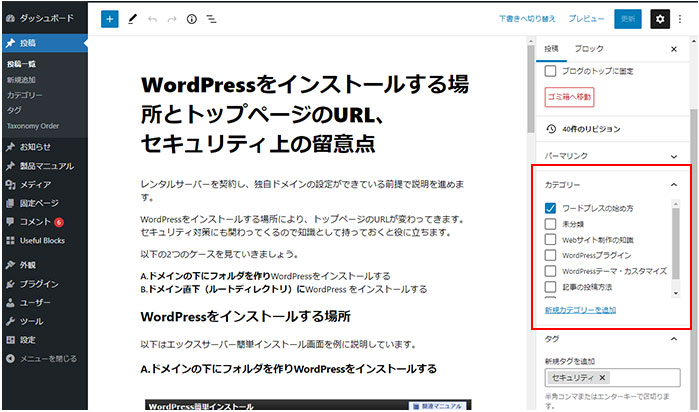
Task: Click the blue add block plus button
Action: [x=110, y=19]
